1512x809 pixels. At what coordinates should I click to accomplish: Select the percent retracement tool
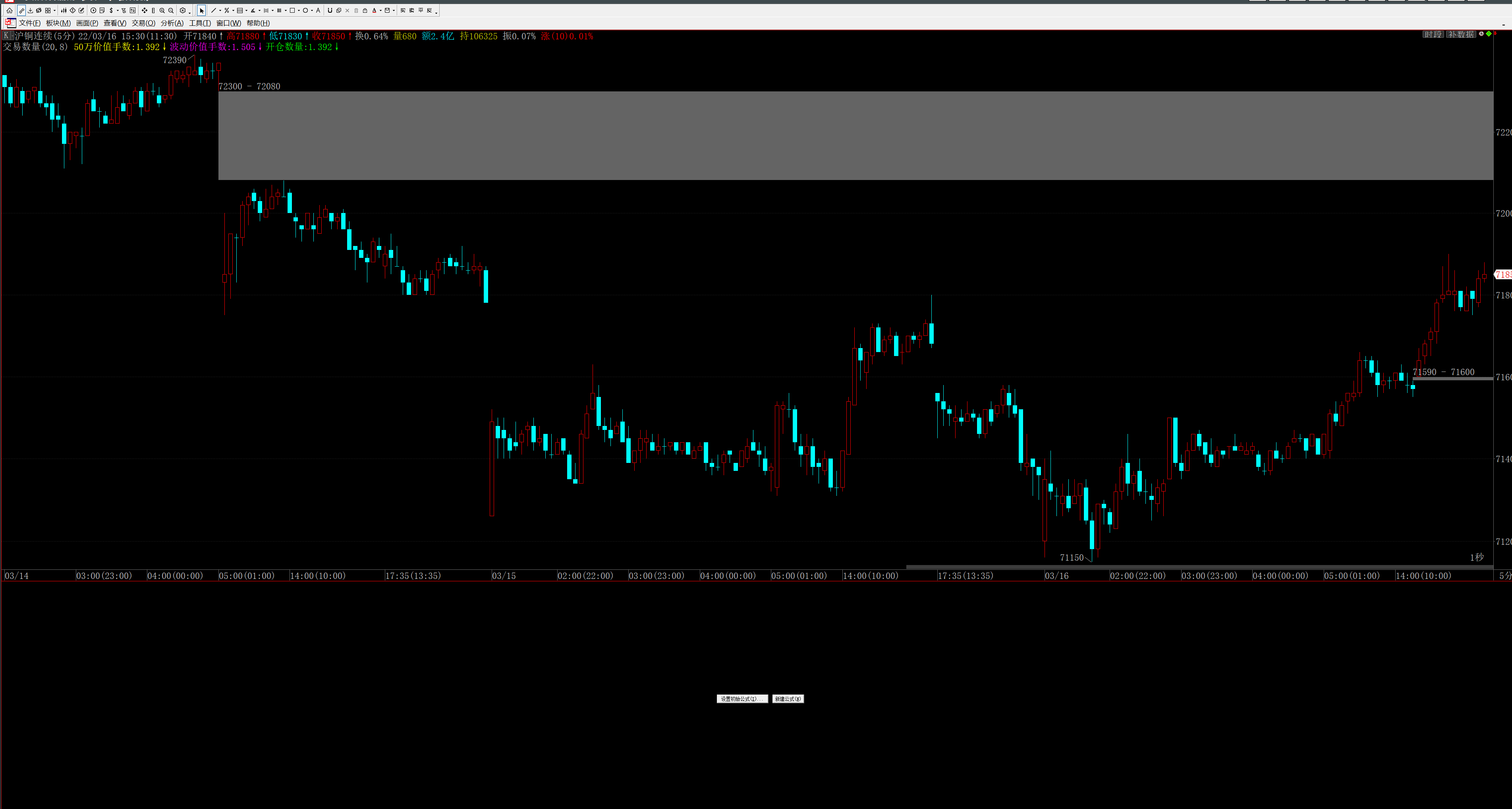227,11
